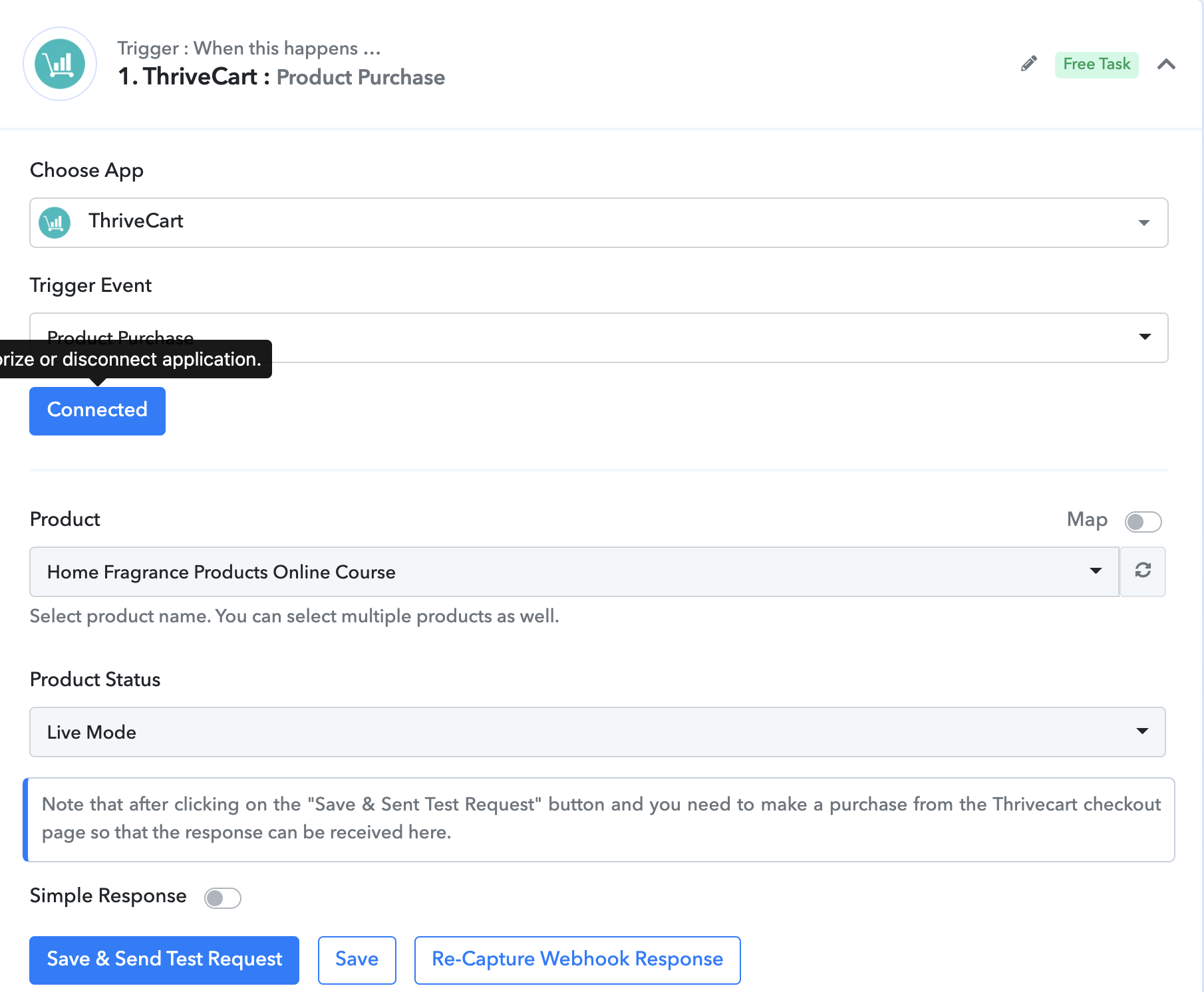Click the ThriveCart logo circle in header
Image resolution: width=1204 pixels, height=992 pixels.
coord(60,64)
